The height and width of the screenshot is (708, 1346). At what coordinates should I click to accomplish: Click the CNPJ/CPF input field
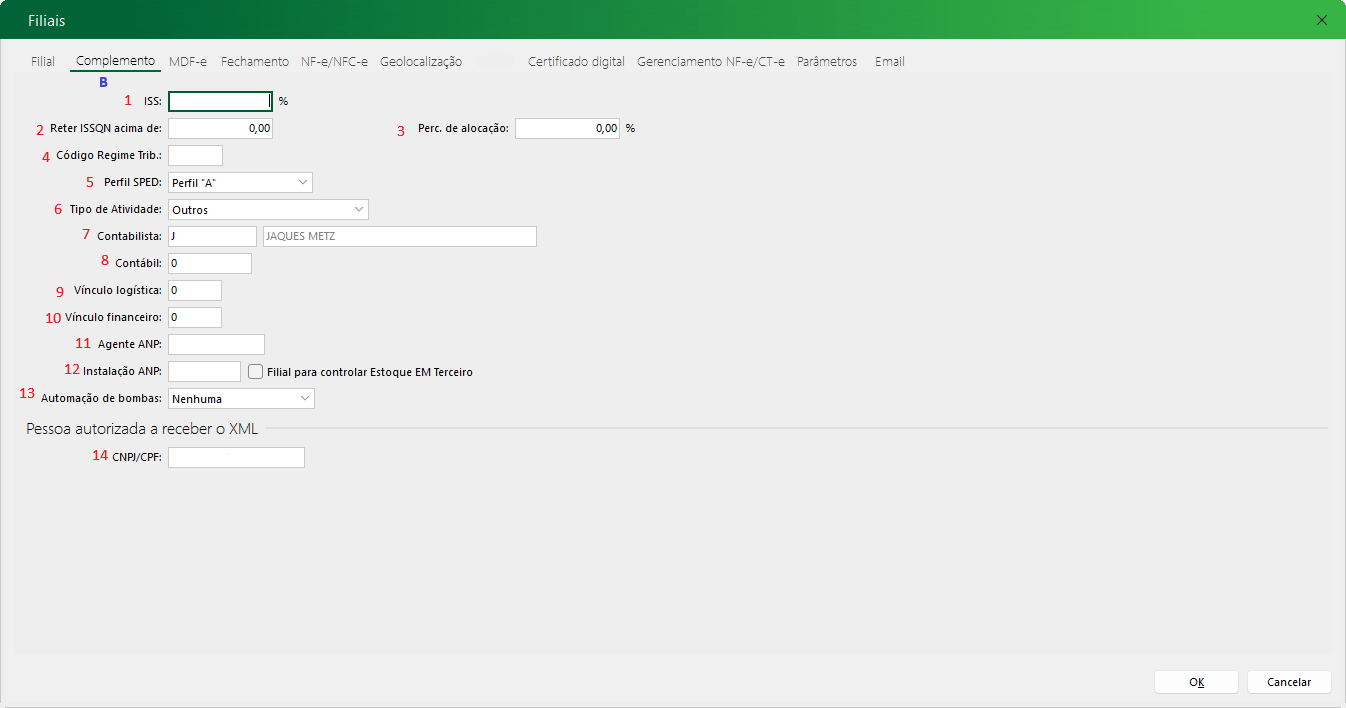point(236,457)
